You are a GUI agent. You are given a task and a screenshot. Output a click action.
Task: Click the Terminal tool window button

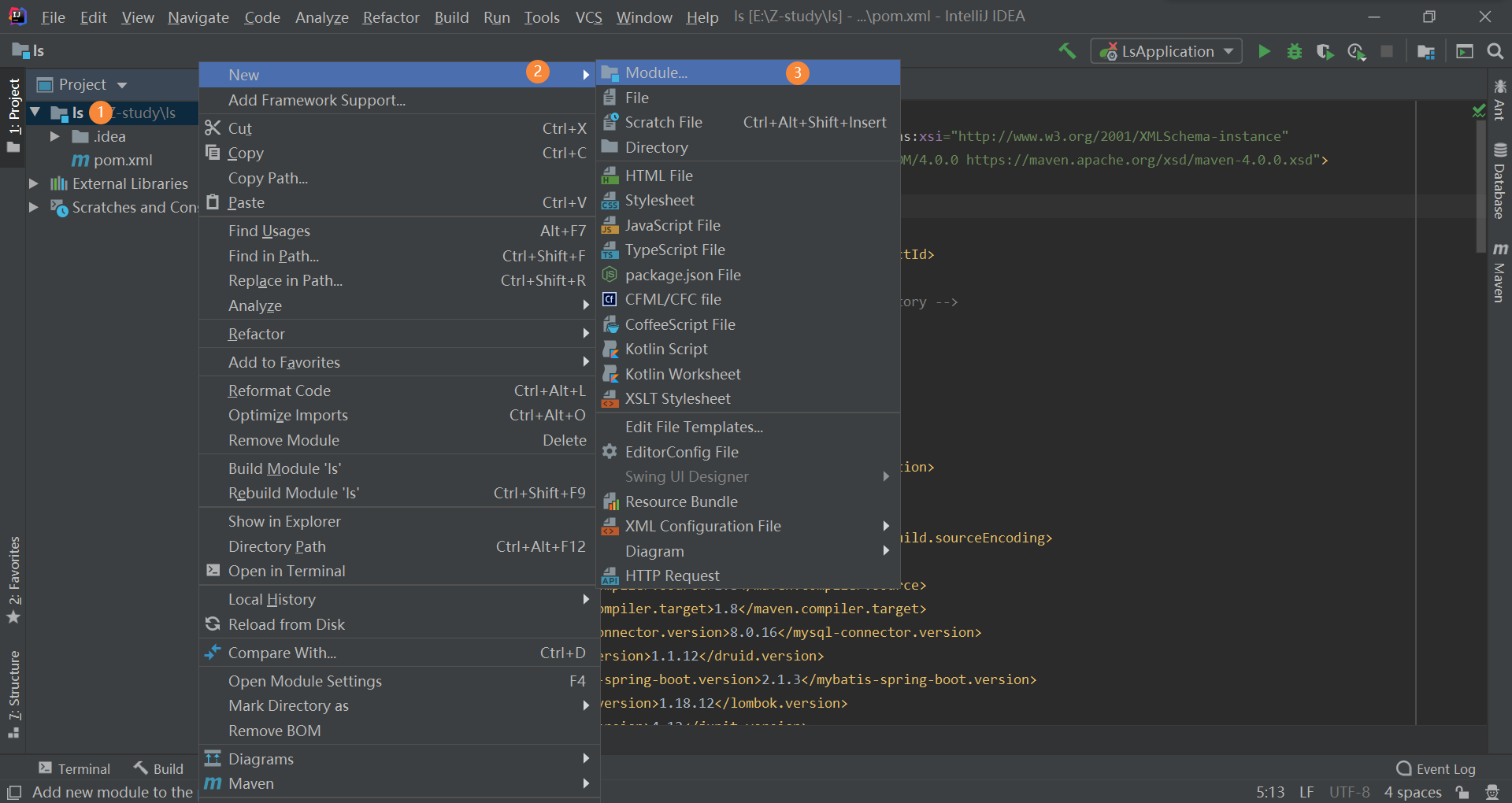click(75, 768)
